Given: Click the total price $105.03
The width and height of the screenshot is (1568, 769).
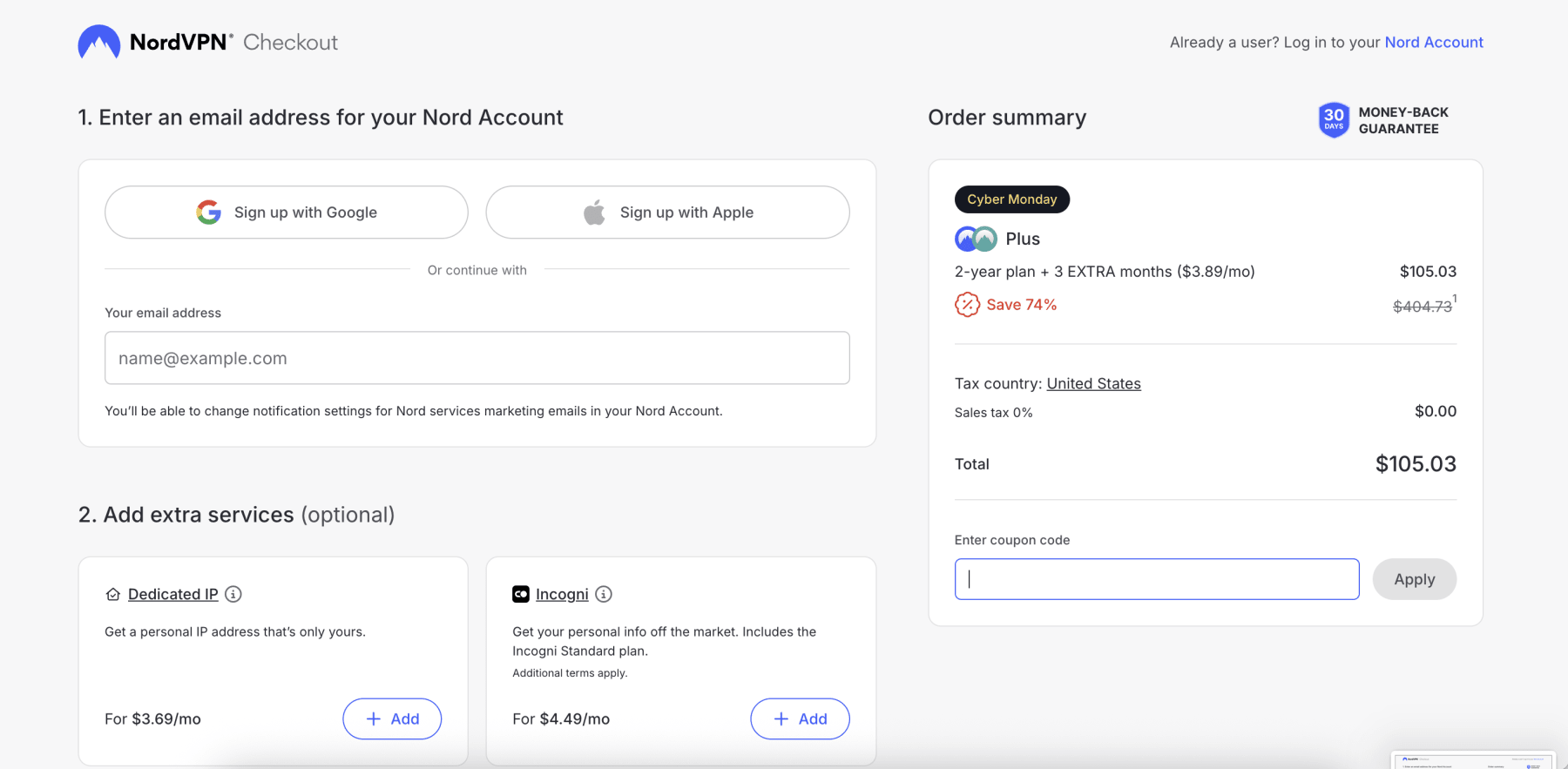Looking at the screenshot, I should click(x=1416, y=464).
